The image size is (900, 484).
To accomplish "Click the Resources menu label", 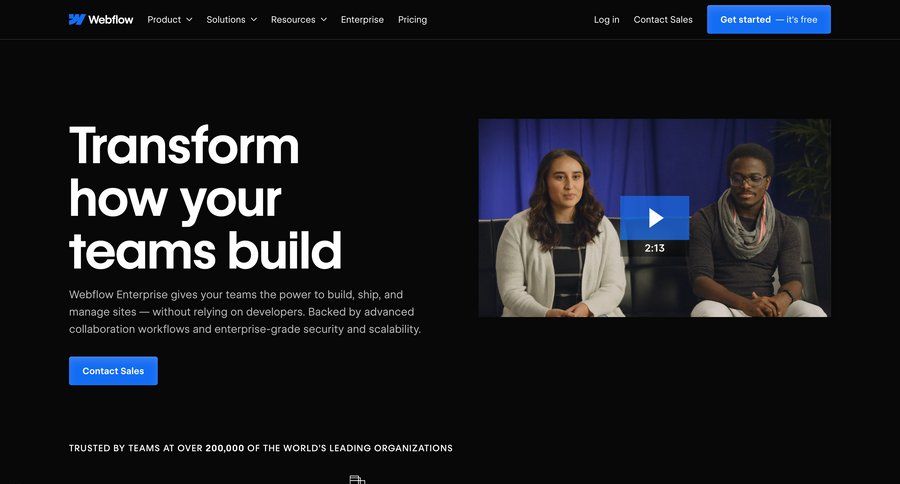I will coord(293,20).
